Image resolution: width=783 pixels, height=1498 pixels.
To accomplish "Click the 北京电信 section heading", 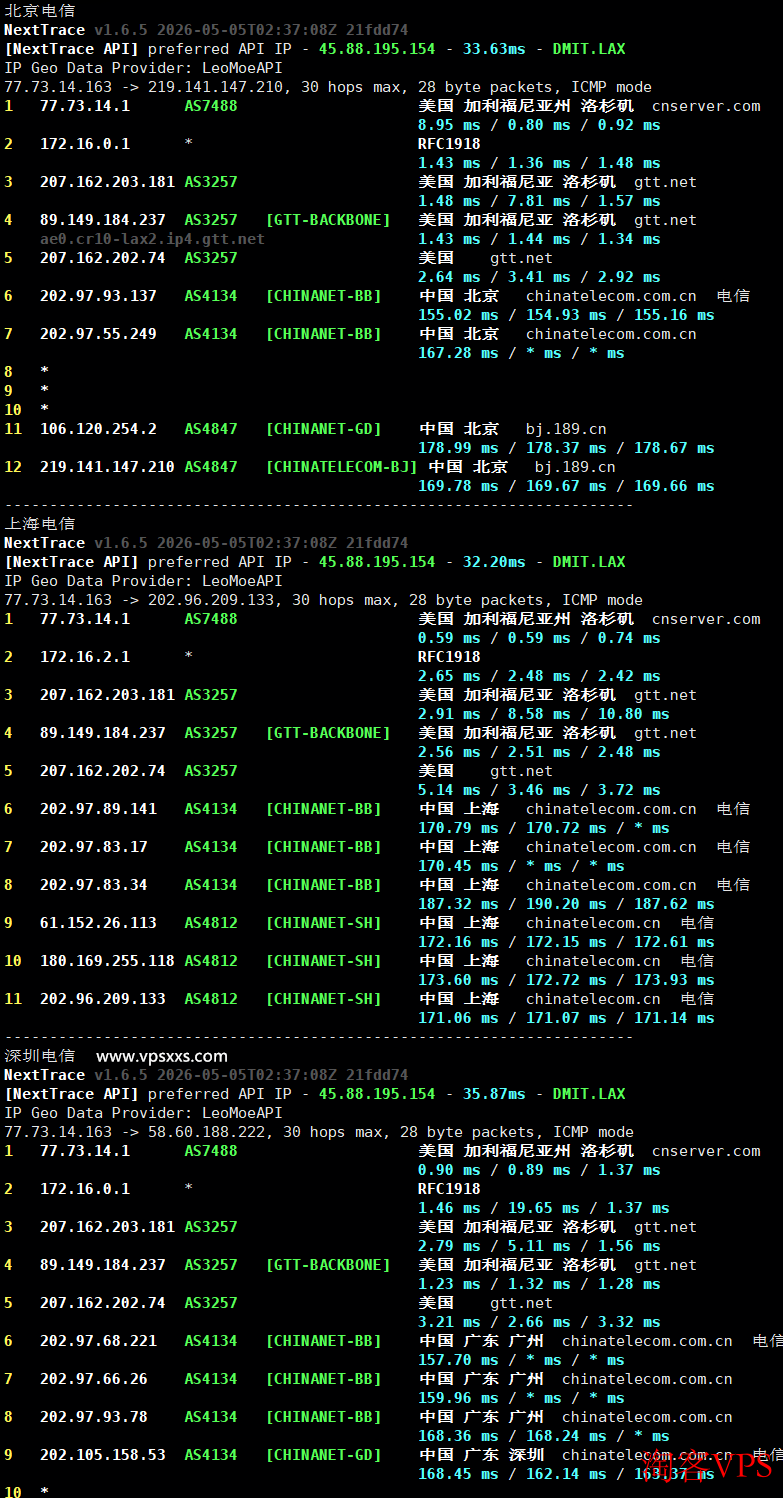I will point(39,10).
